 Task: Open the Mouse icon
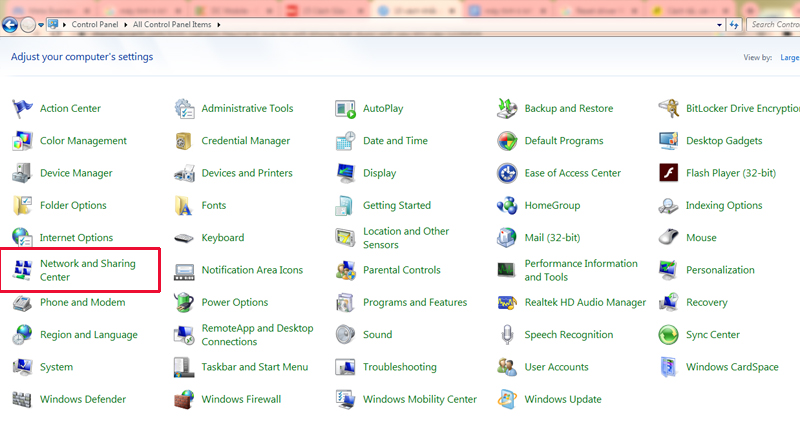668,238
